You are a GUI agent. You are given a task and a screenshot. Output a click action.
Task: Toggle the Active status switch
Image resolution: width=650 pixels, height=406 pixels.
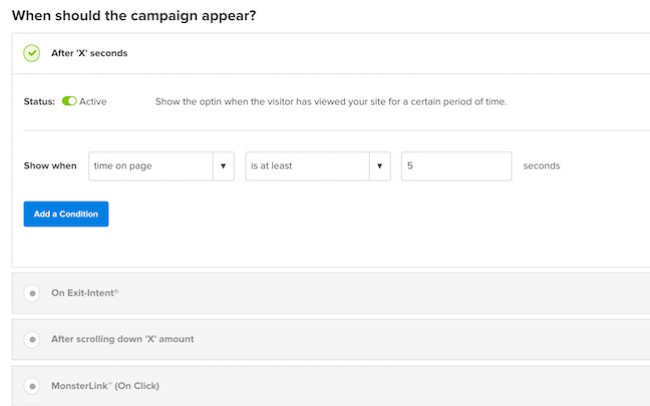(x=69, y=101)
